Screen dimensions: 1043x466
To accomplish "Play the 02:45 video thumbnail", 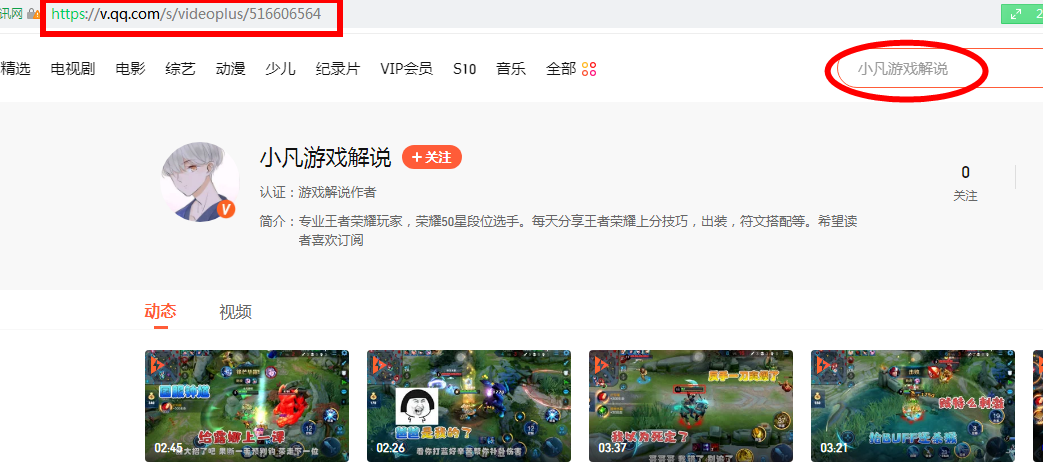I will [x=247, y=406].
